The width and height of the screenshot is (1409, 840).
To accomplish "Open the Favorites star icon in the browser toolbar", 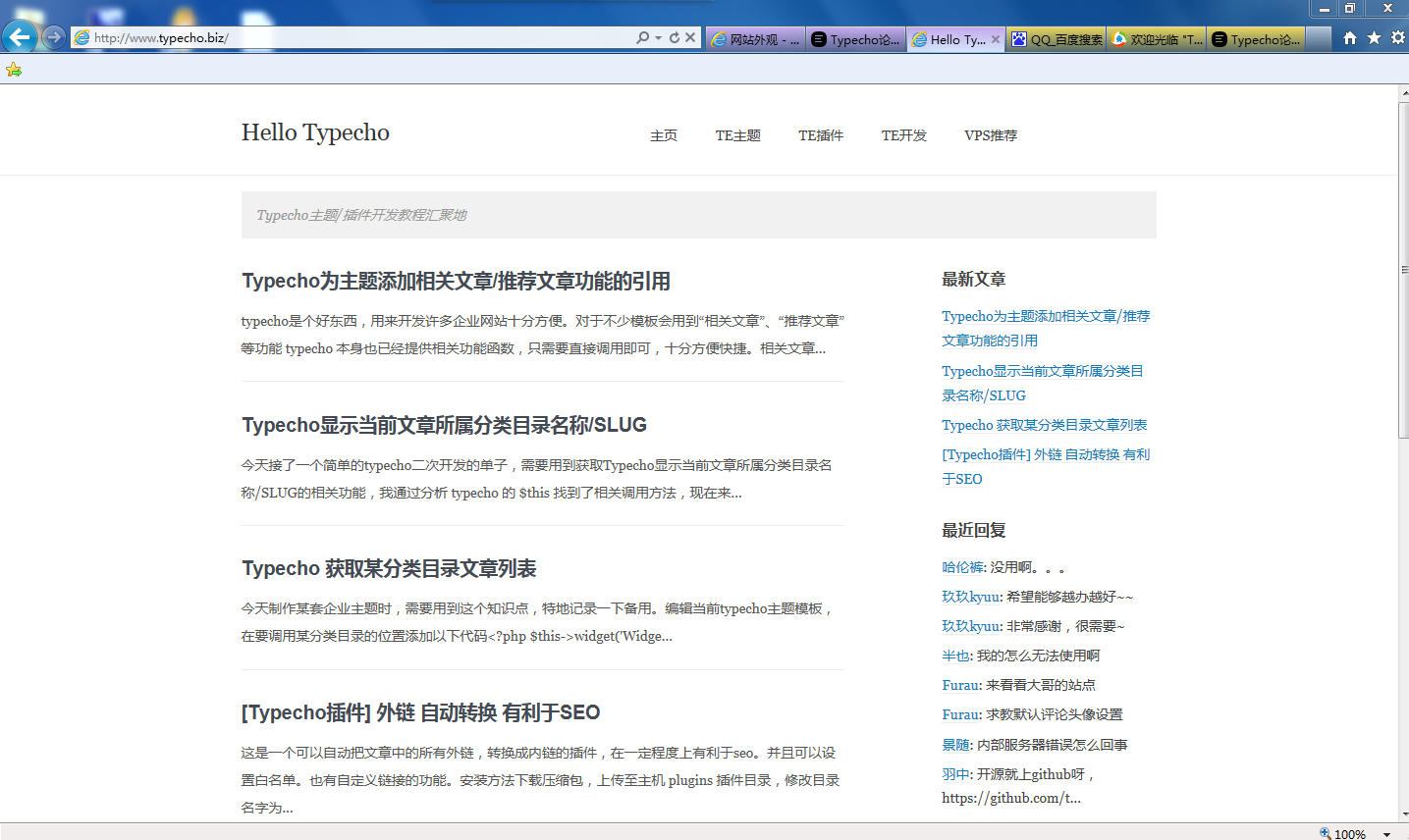I will pyautogui.click(x=1374, y=37).
